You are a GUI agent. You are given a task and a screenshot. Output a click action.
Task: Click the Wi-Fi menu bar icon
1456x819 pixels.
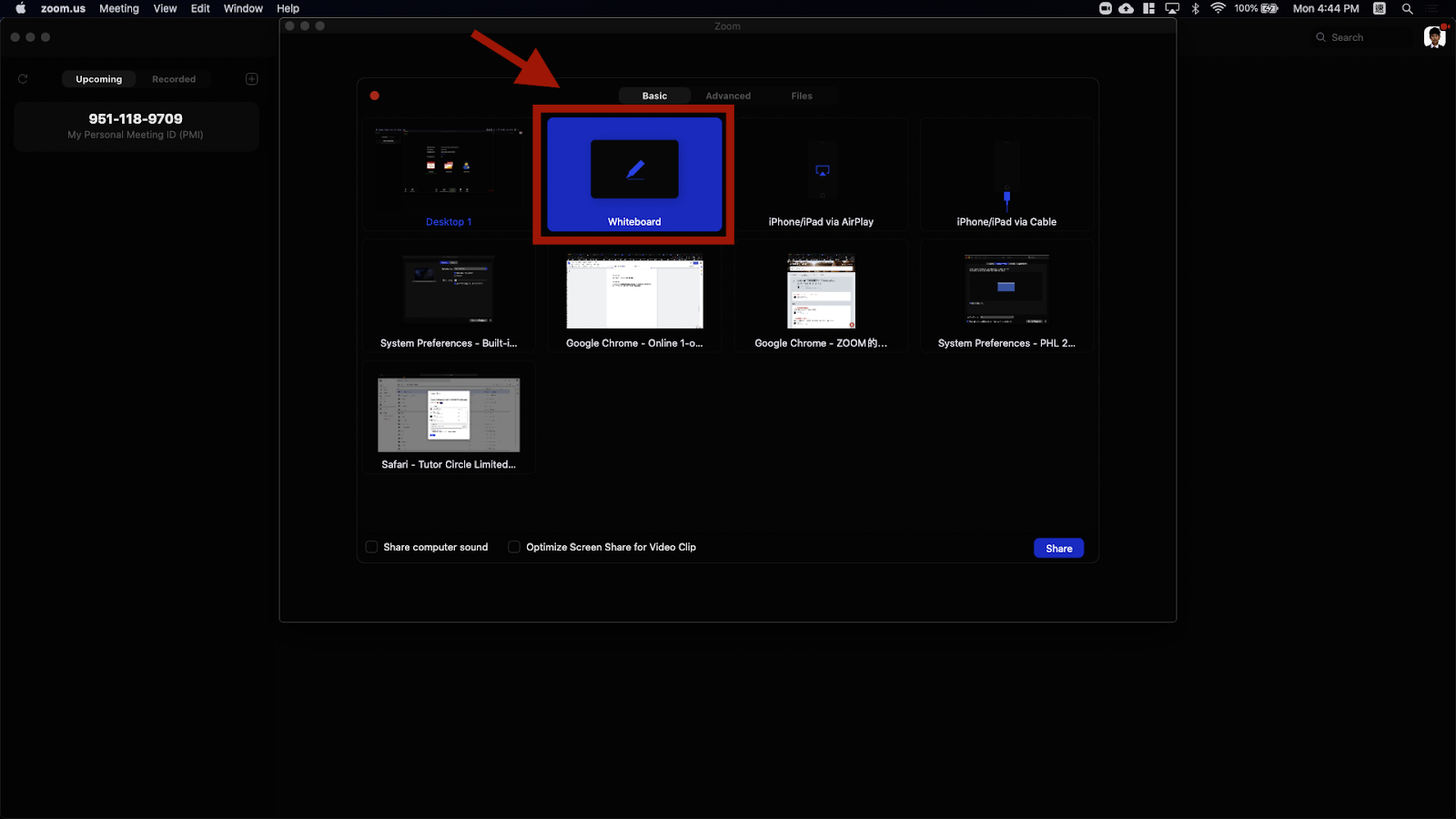tap(1218, 8)
